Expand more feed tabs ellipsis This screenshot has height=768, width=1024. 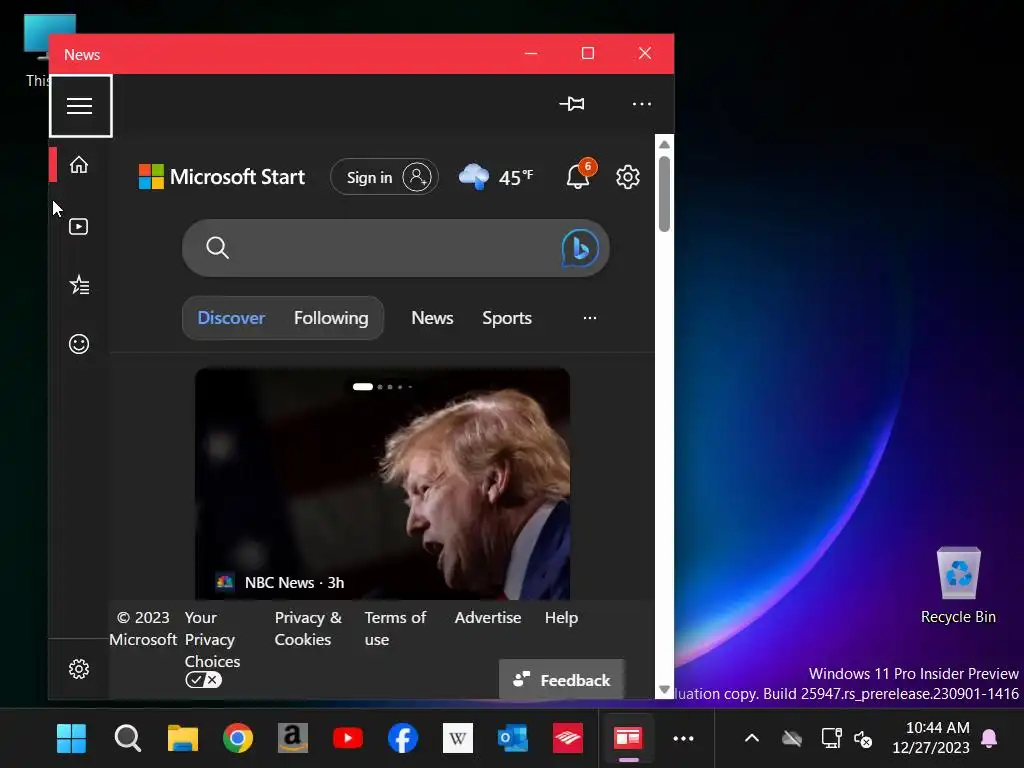[x=590, y=318]
